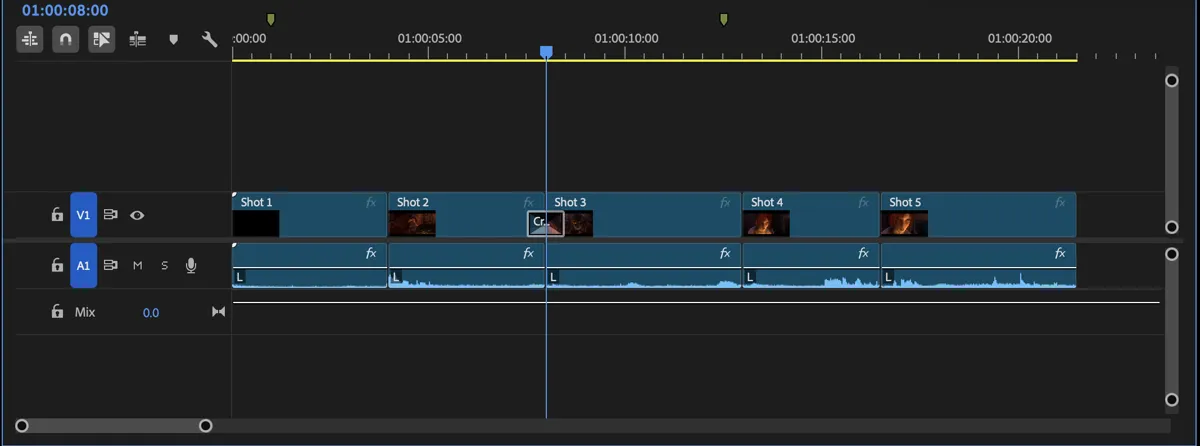Click L channel badge under Shot 2

click(396, 276)
